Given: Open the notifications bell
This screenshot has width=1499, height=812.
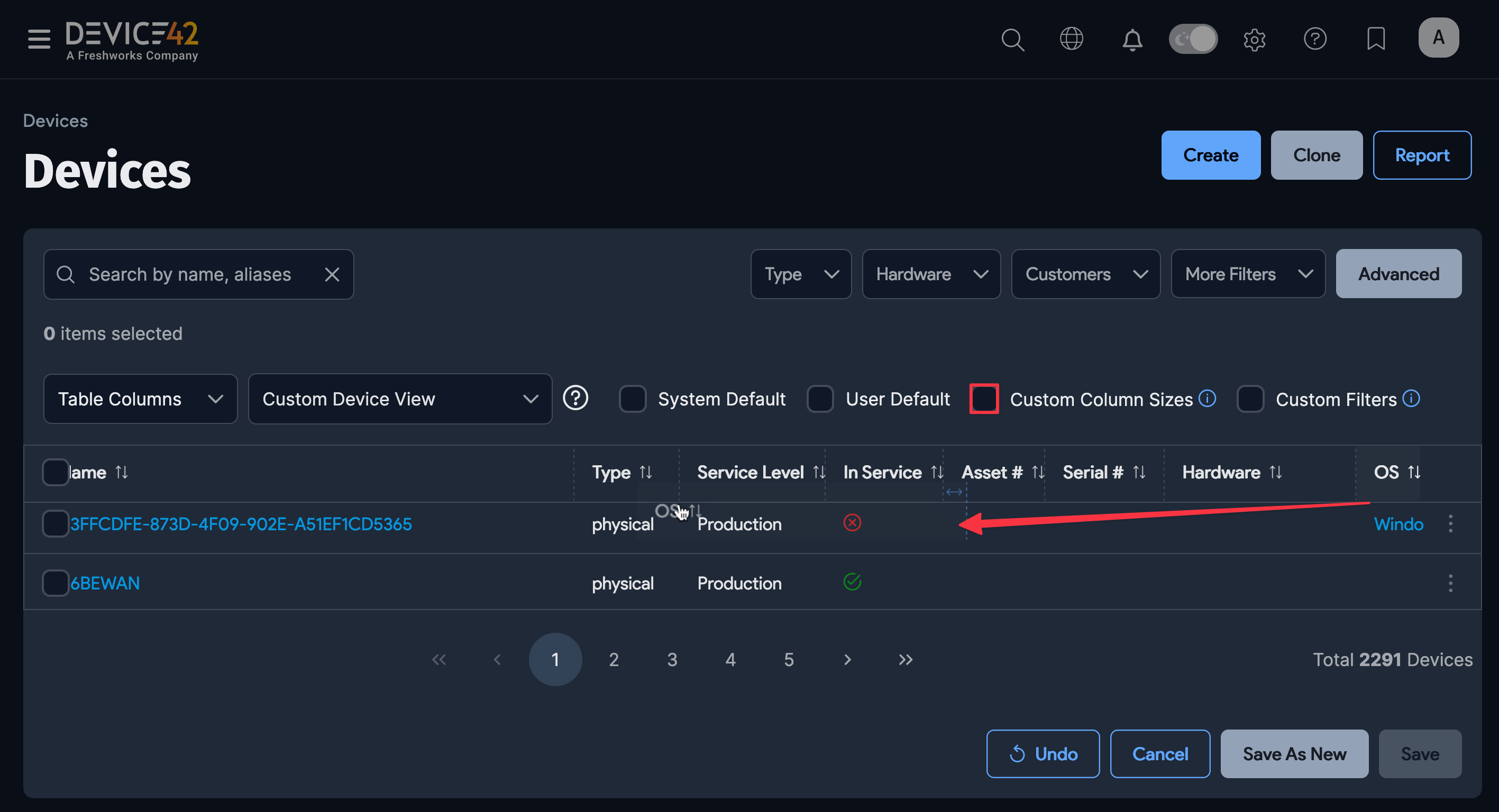Looking at the screenshot, I should point(1132,39).
